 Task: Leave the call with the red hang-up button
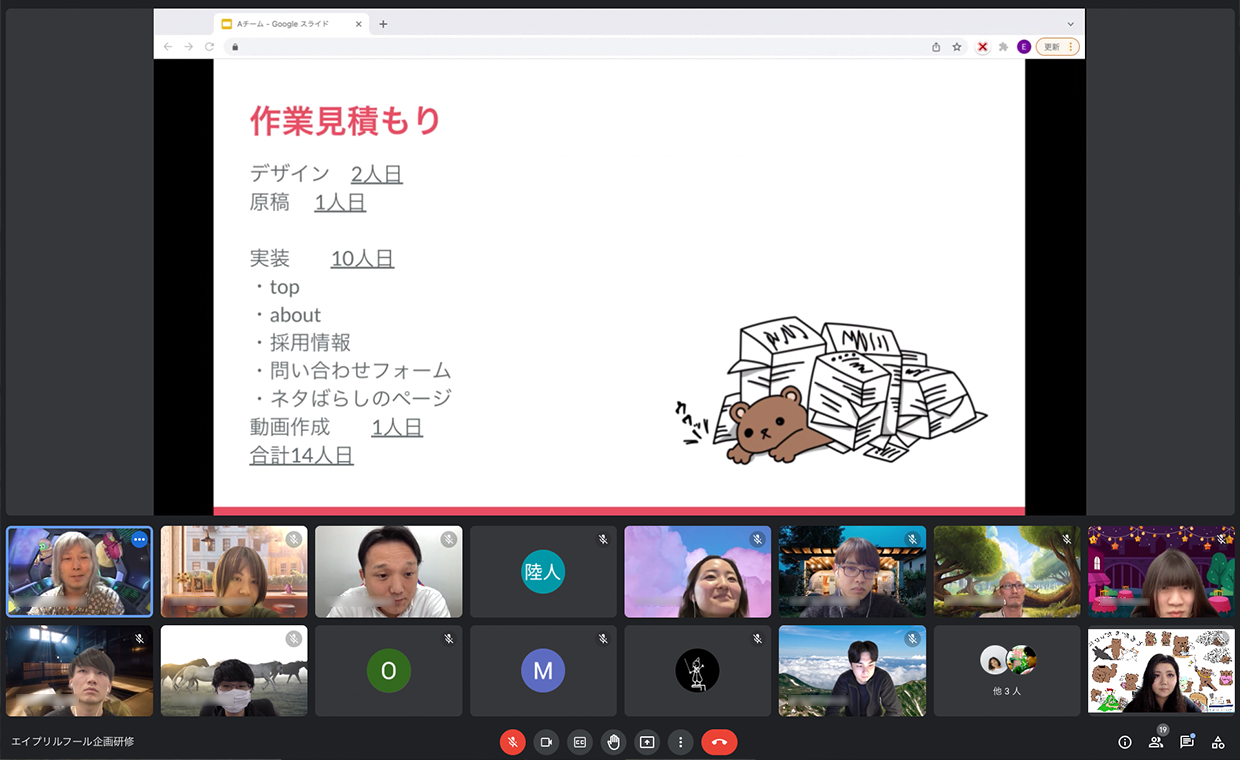pyautogui.click(x=719, y=742)
